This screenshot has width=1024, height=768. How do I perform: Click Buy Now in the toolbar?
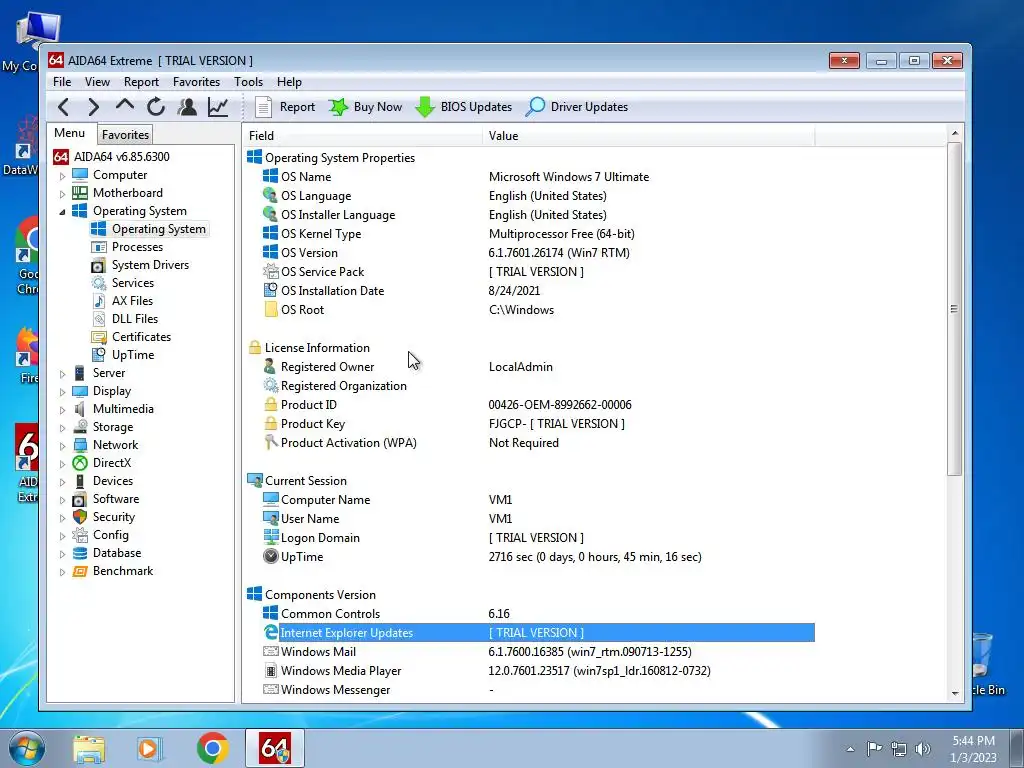[x=366, y=106]
